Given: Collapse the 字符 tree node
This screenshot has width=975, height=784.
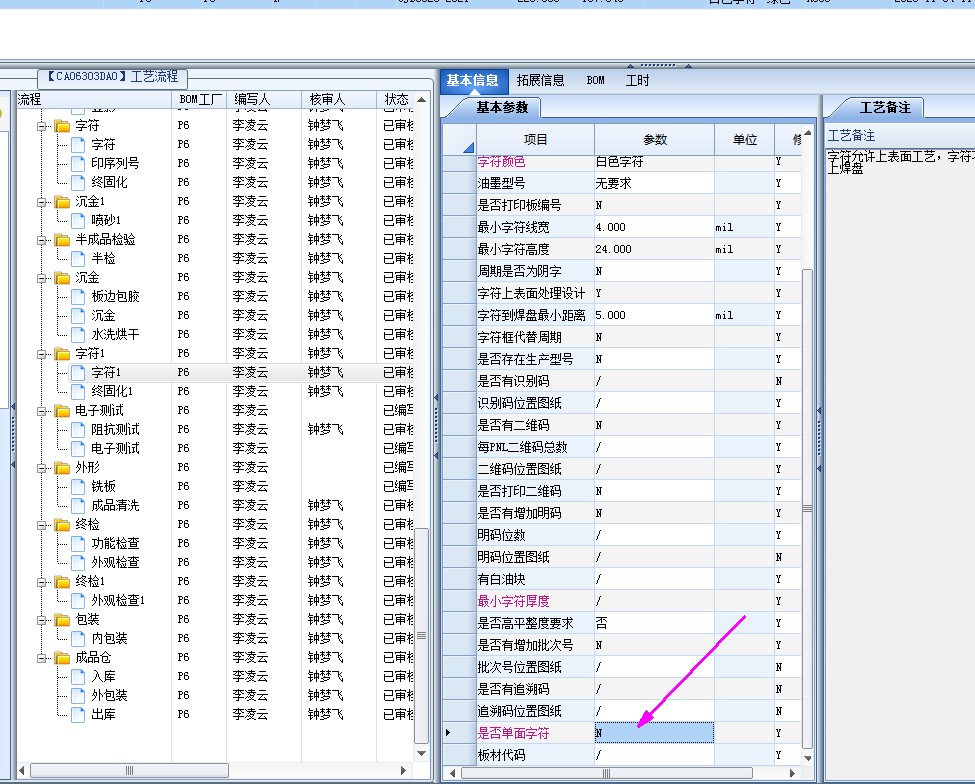Looking at the screenshot, I should point(42,126).
